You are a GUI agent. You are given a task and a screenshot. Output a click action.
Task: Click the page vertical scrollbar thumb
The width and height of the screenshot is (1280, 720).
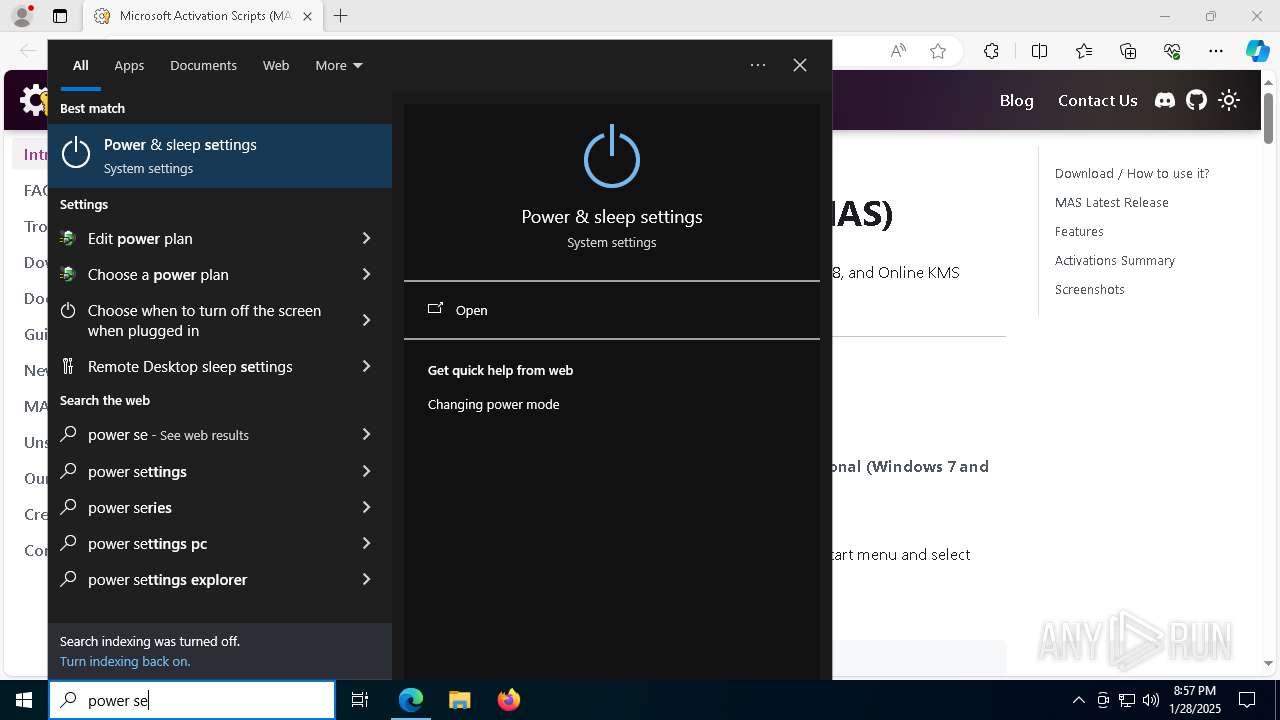(1268, 117)
